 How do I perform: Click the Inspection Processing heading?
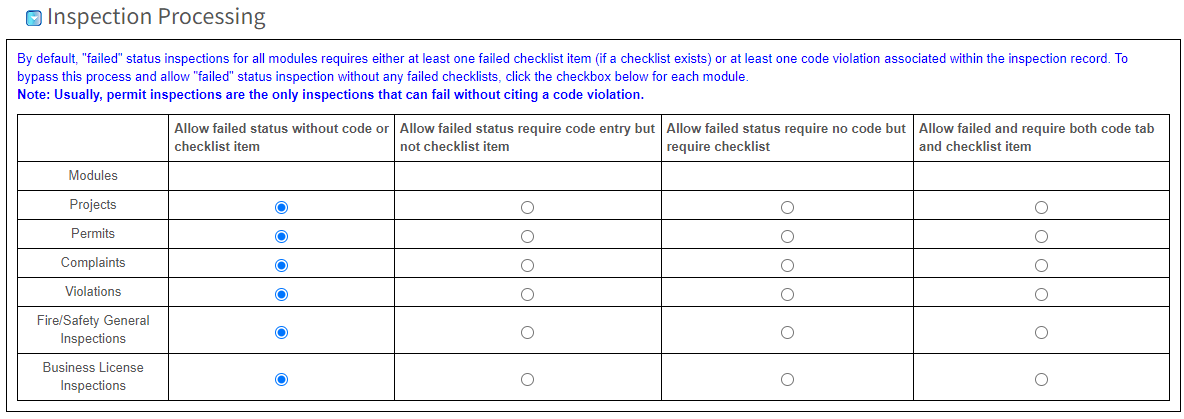[156, 17]
